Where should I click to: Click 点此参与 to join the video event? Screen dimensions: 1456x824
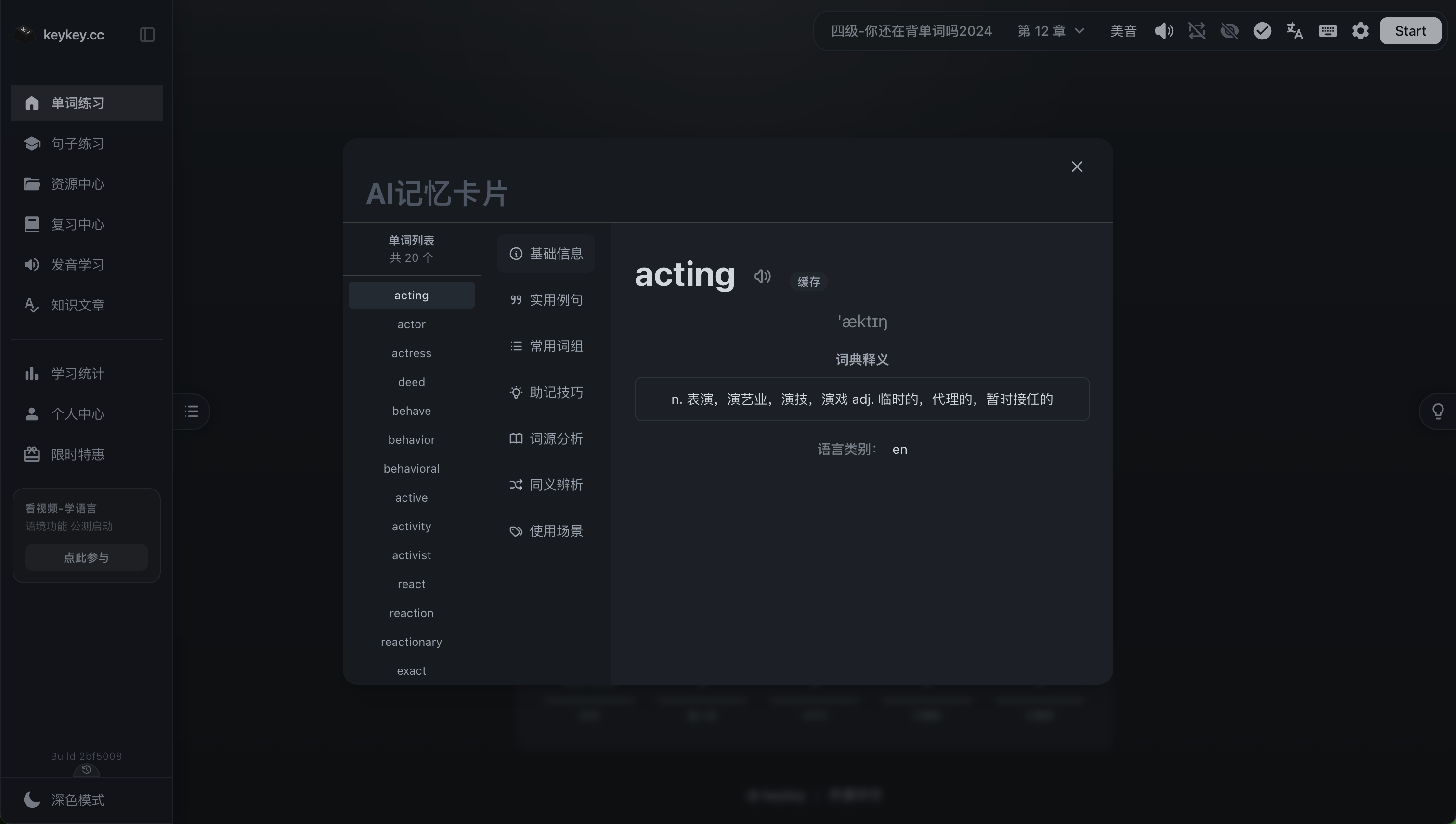click(86, 557)
